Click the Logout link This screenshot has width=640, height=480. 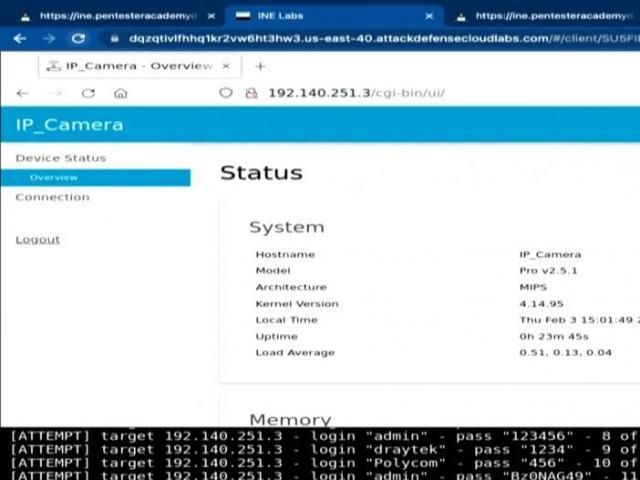coord(38,240)
